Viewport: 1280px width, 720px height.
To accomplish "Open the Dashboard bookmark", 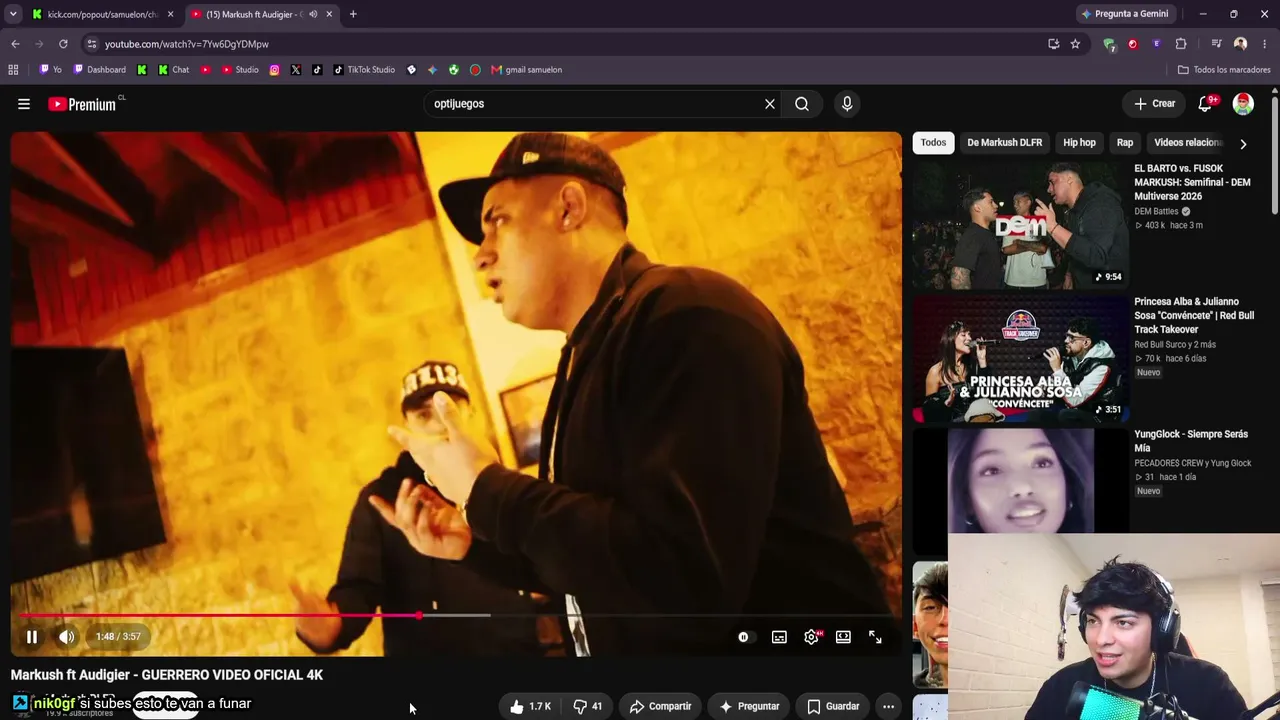I will (x=98, y=70).
